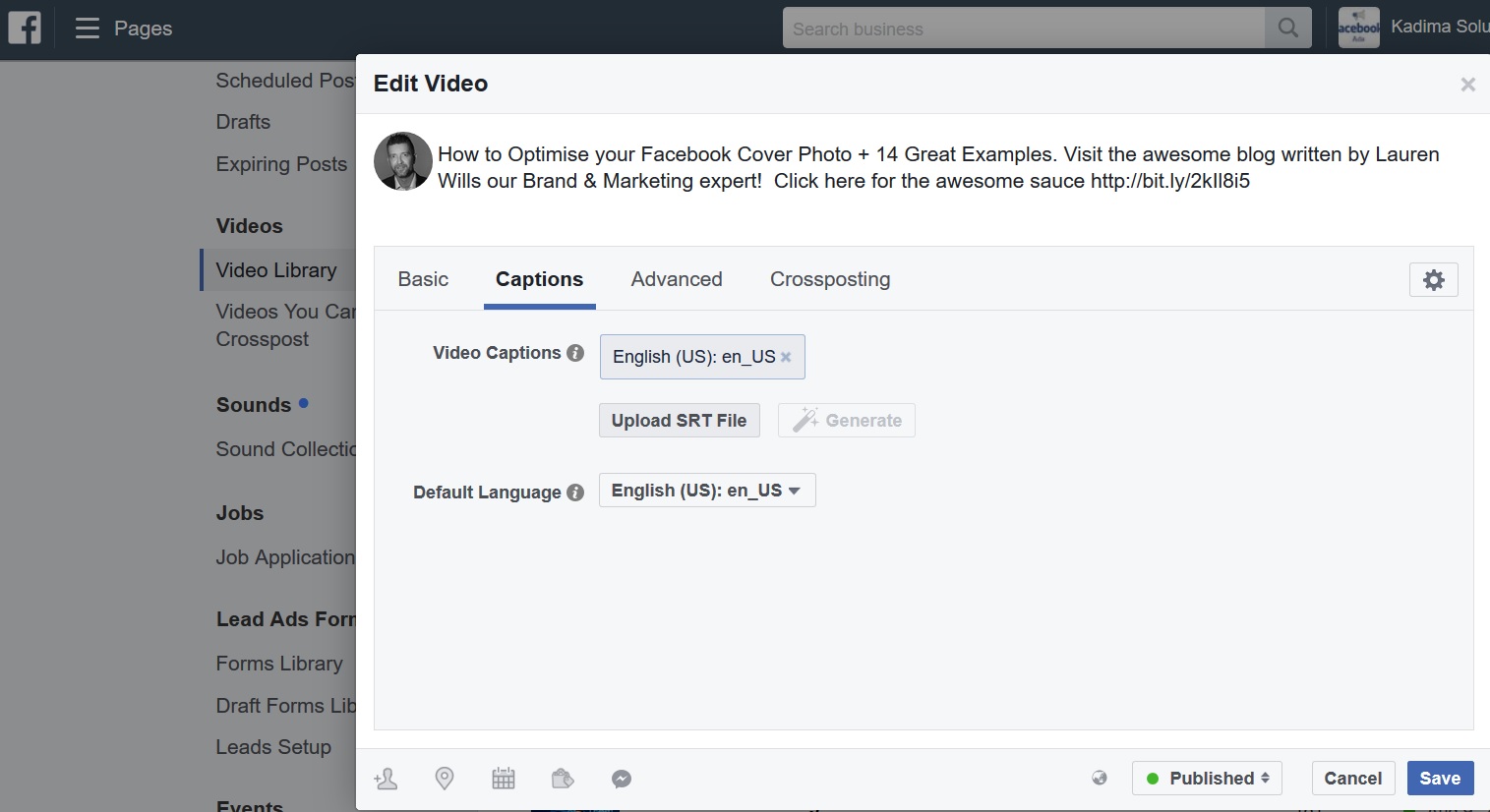Remove the English (US) caption tag
This screenshot has height=812, width=1490.
point(786,357)
